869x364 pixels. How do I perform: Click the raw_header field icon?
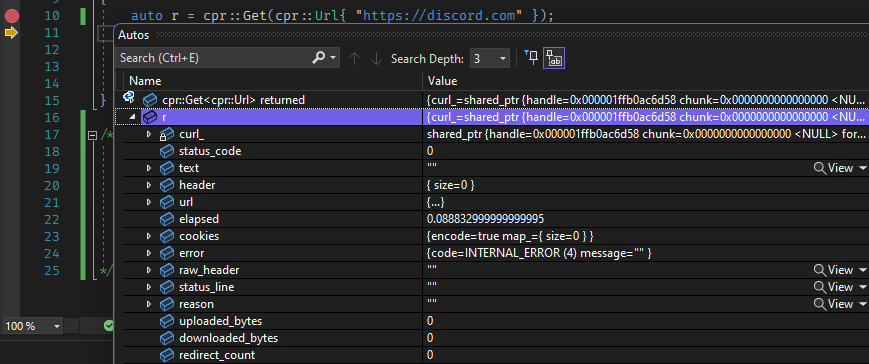(167, 270)
